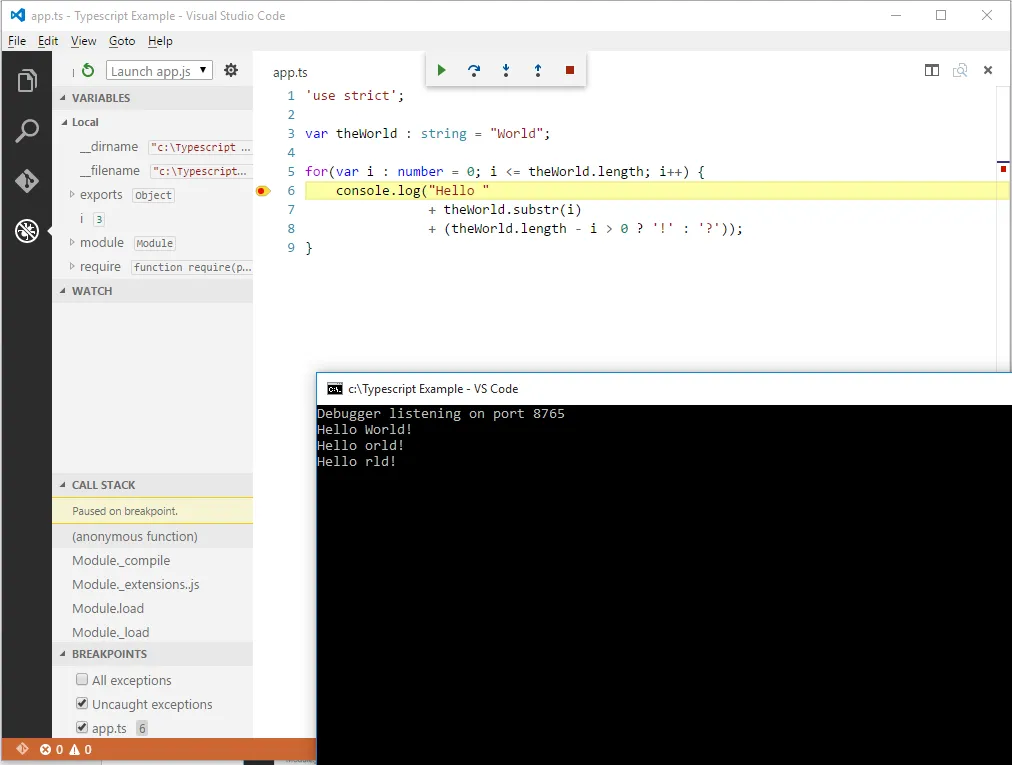Enable the All exceptions checkbox
This screenshot has height=765, width=1012.
click(82, 680)
